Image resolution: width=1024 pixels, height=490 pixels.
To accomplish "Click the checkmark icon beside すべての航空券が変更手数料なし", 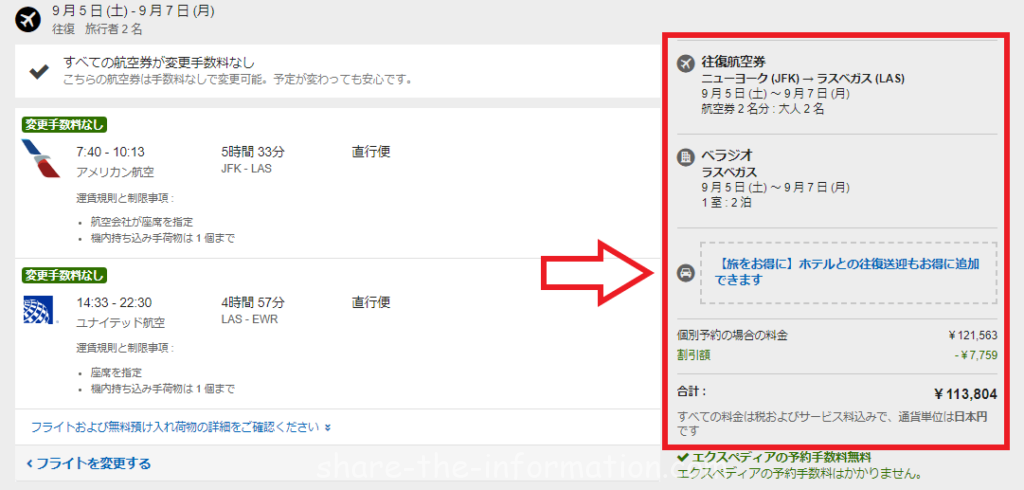I will [39, 70].
